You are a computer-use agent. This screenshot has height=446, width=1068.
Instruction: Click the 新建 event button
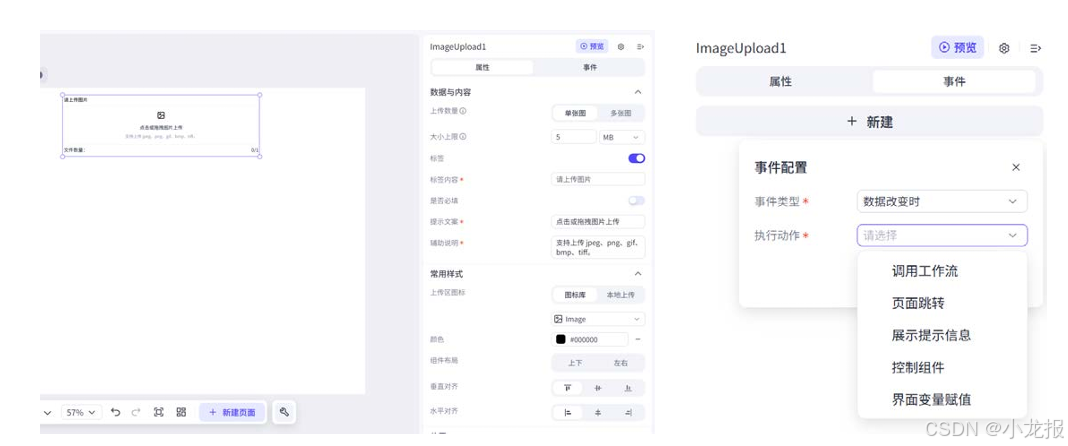click(869, 121)
